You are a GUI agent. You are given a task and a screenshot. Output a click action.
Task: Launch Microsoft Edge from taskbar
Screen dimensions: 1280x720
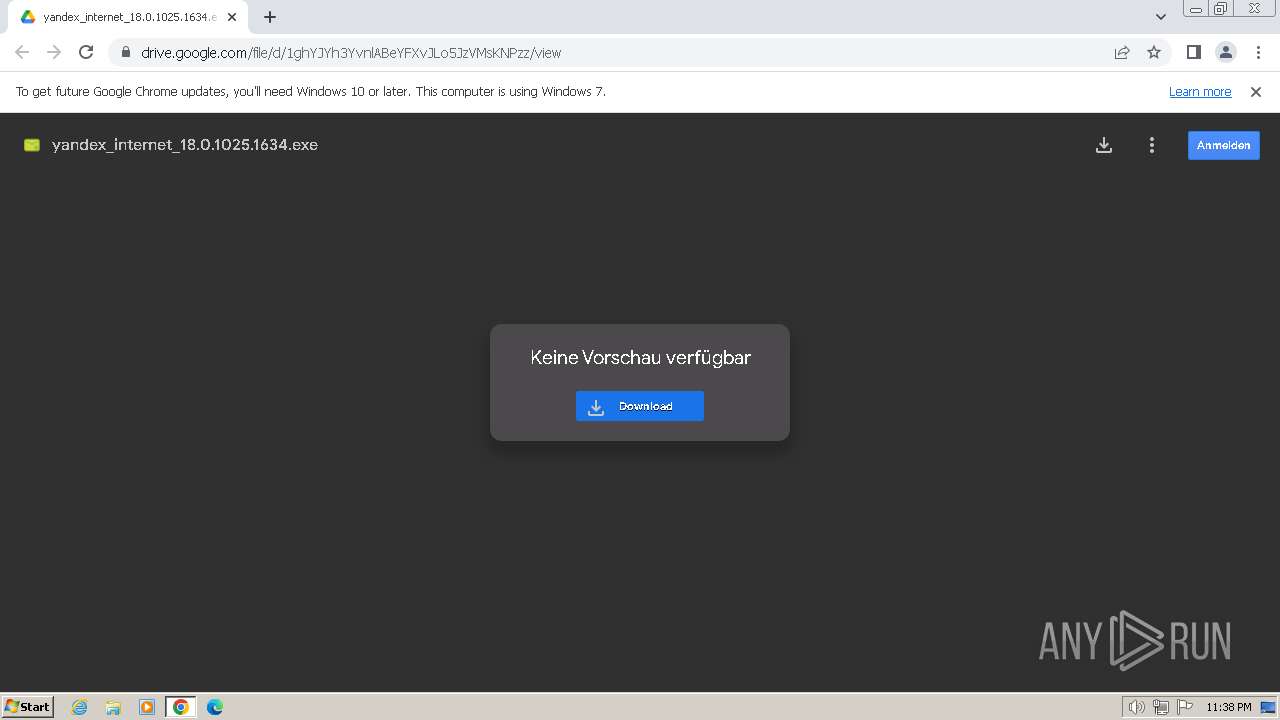[x=215, y=707]
